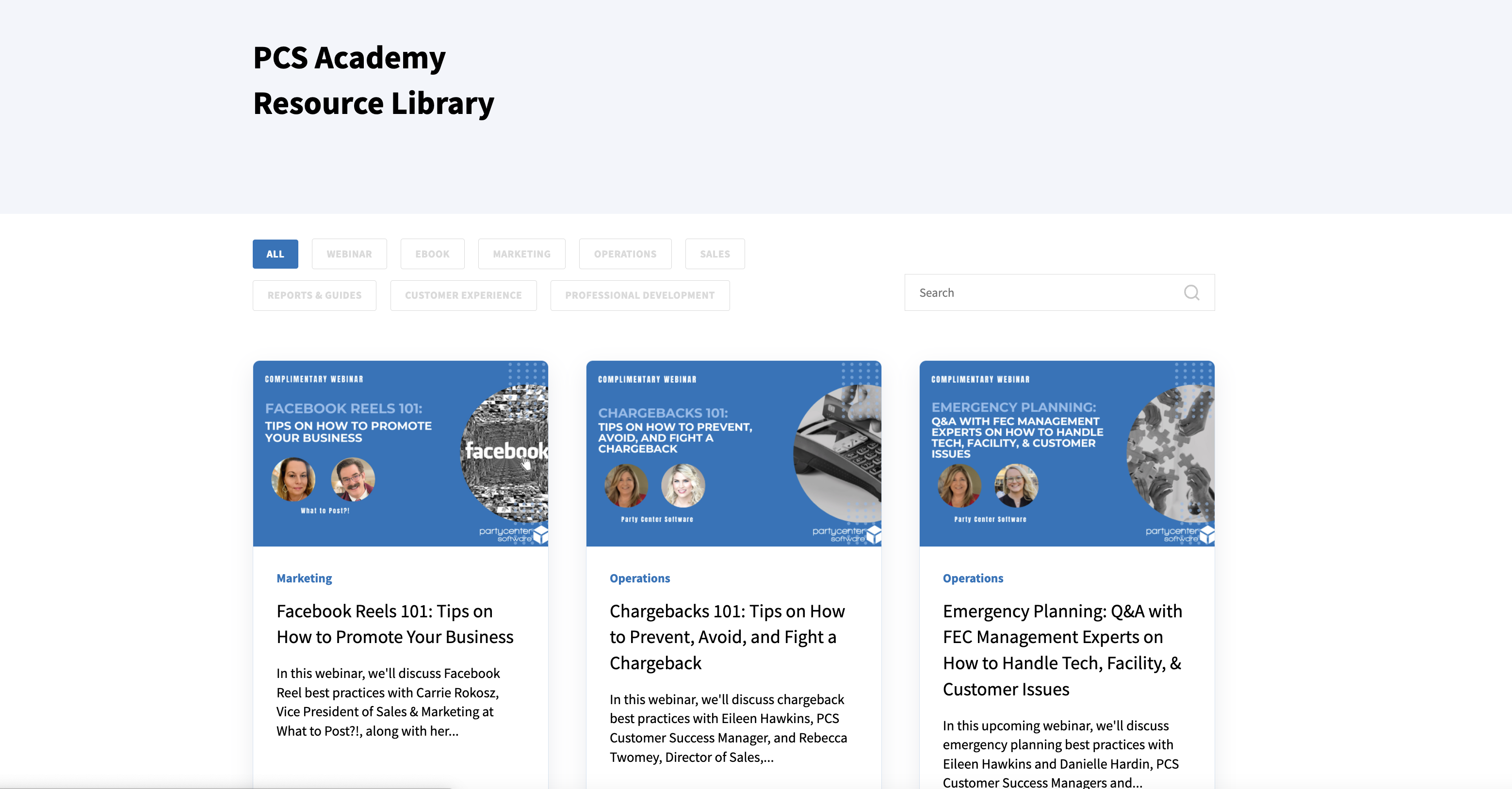Viewport: 1512px width, 789px height.
Task: Select the WEBINAR filter tab
Action: pyautogui.click(x=349, y=253)
